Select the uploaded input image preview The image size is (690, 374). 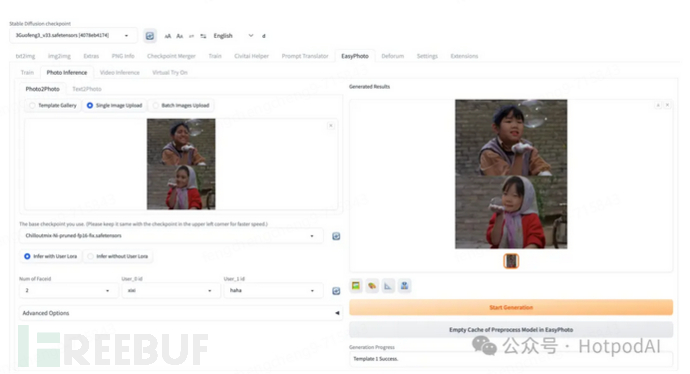click(x=181, y=164)
